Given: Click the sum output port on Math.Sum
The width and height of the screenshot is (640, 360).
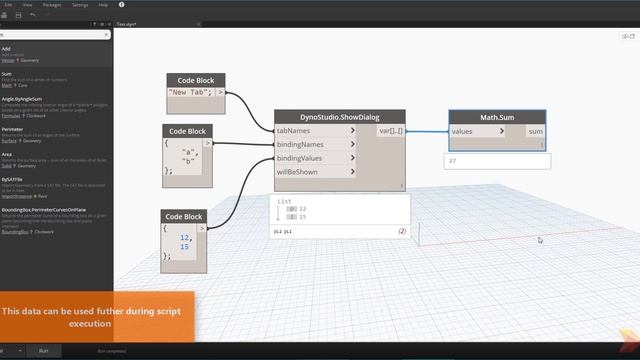Looking at the screenshot, I should point(535,131).
